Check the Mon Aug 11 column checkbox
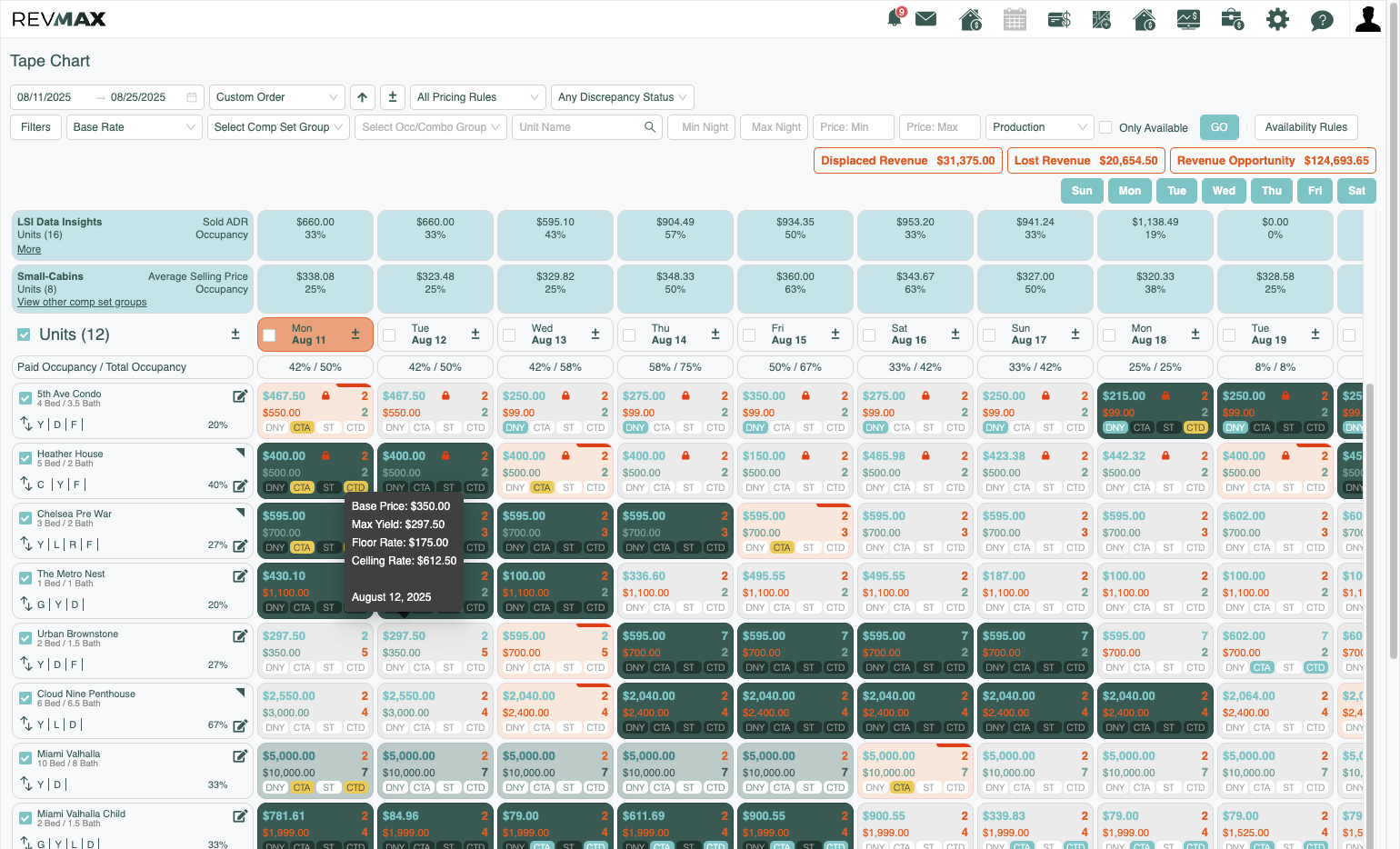The image size is (1400, 849). pos(269,335)
